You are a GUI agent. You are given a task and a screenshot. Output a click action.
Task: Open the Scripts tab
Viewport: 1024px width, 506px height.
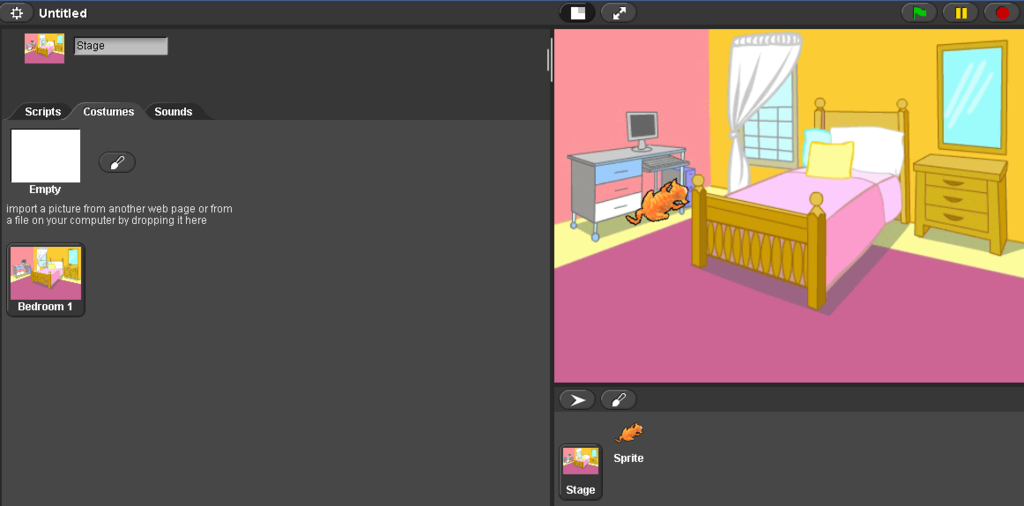tap(42, 112)
